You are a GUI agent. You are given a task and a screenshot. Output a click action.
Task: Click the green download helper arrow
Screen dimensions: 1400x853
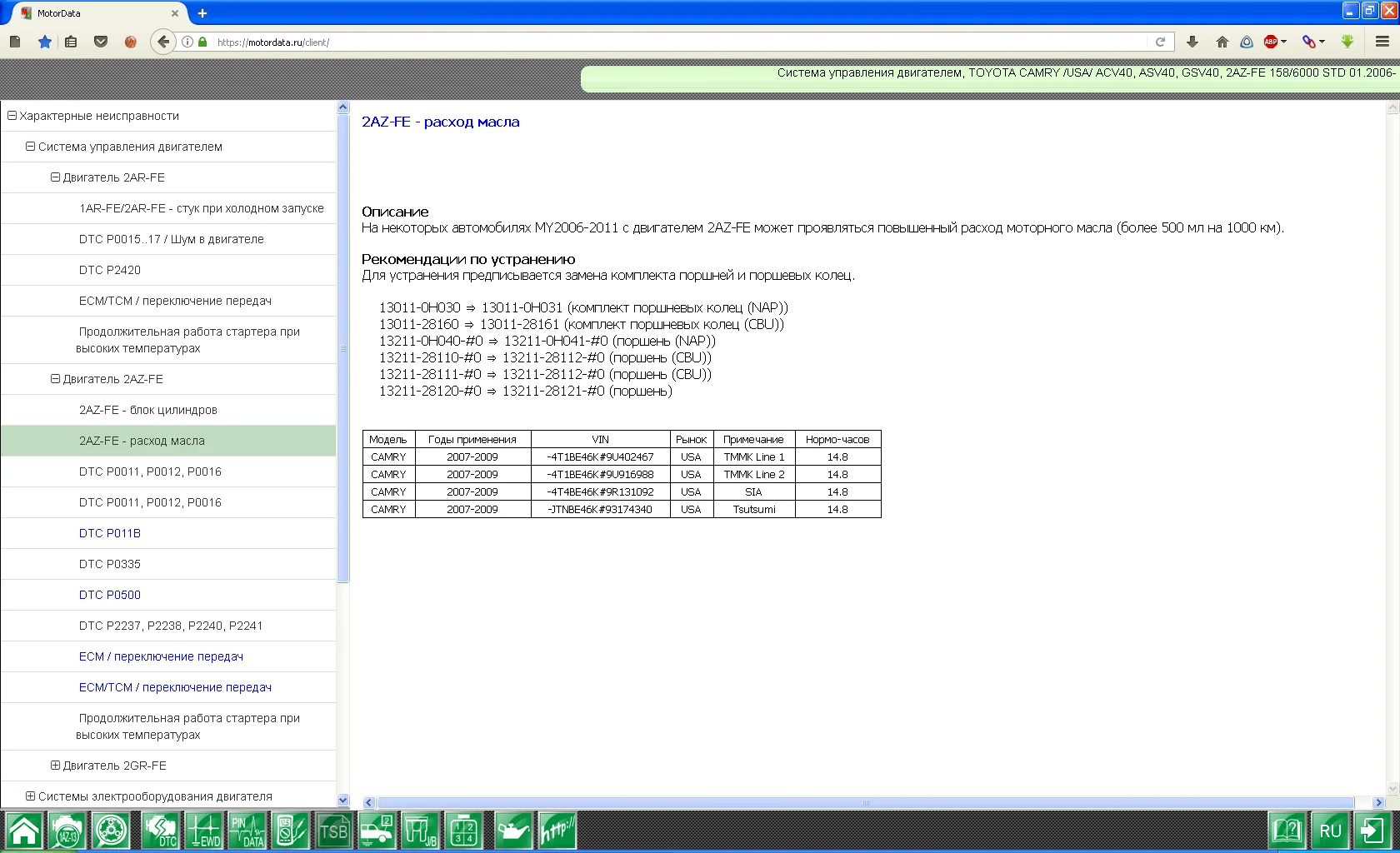pyautogui.click(x=1347, y=42)
